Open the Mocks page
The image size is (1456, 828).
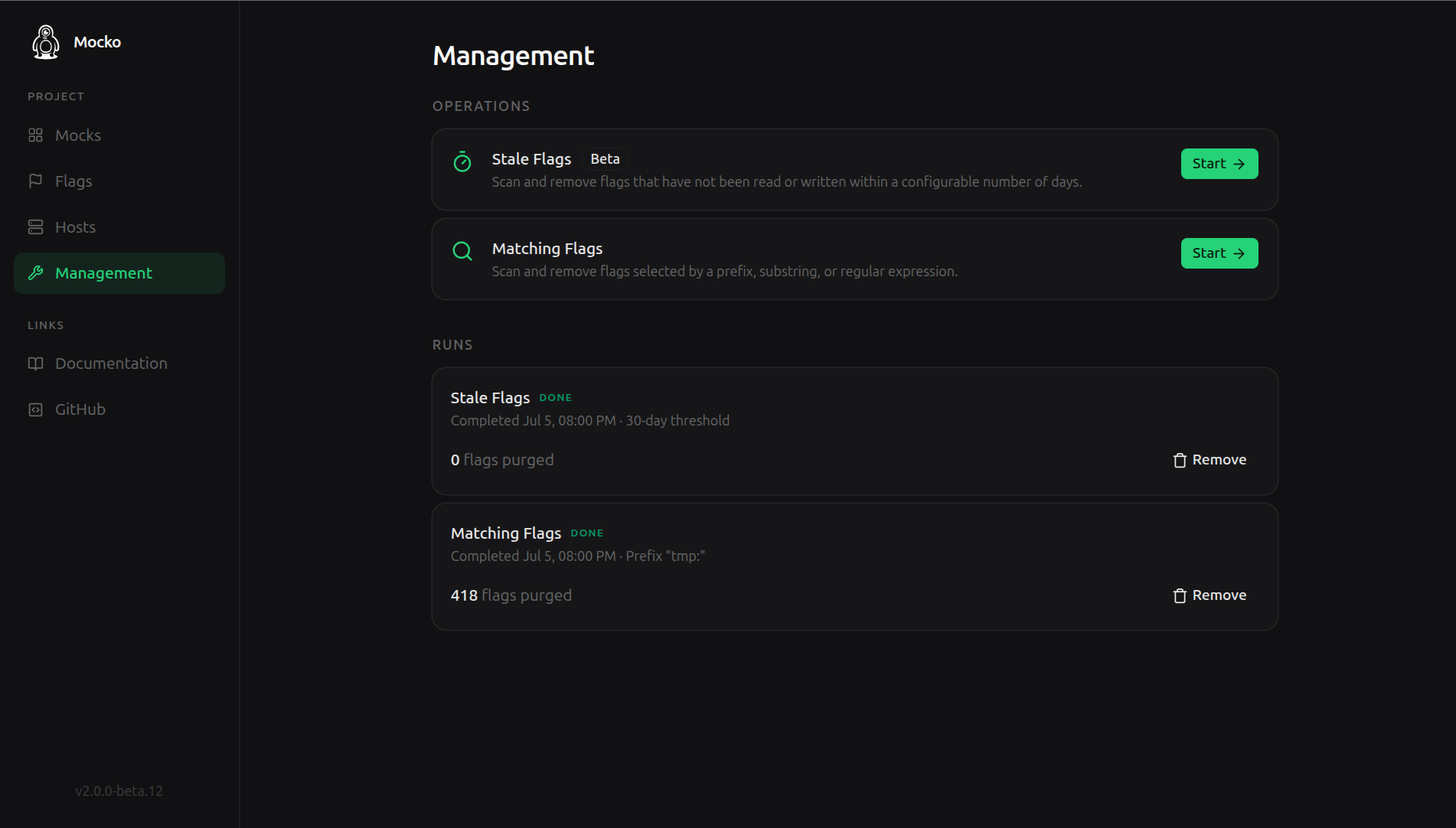pos(119,135)
